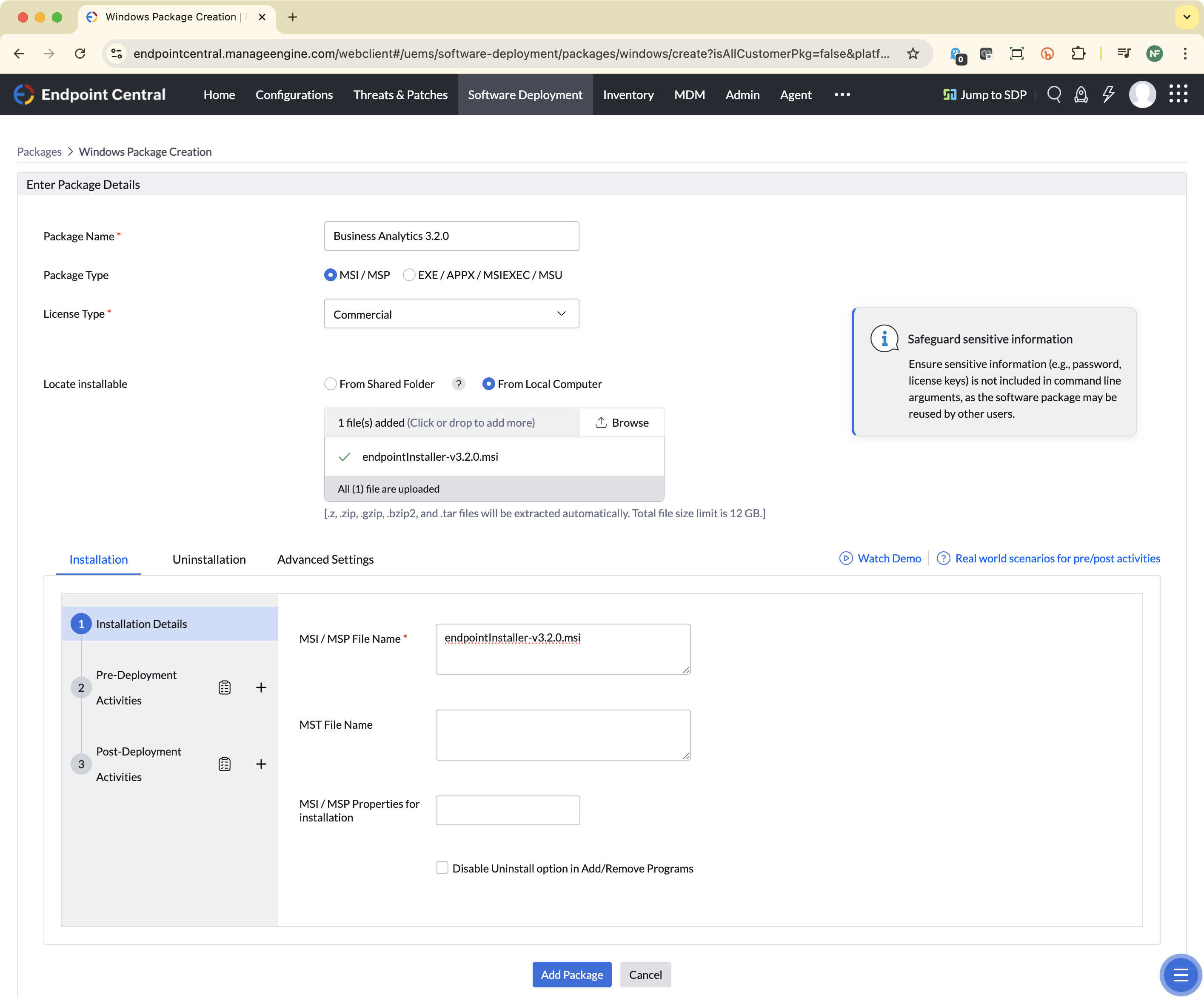Screen dimensions: 1204x998
Task: Add a Pre-Deployment activity with plus icon
Action: (x=261, y=687)
